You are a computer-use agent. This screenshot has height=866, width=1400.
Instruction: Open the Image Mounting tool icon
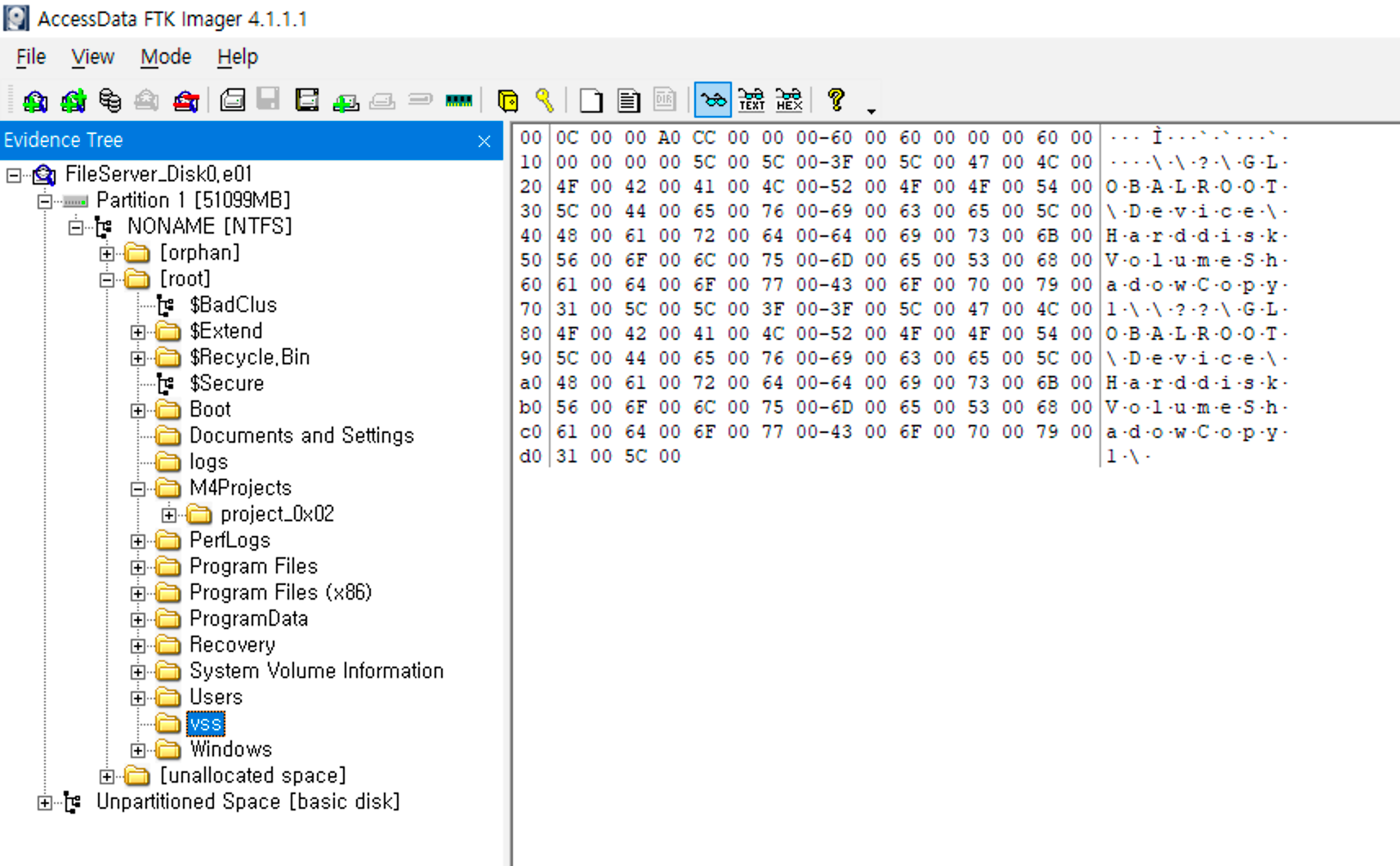click(x=109, y=100)
